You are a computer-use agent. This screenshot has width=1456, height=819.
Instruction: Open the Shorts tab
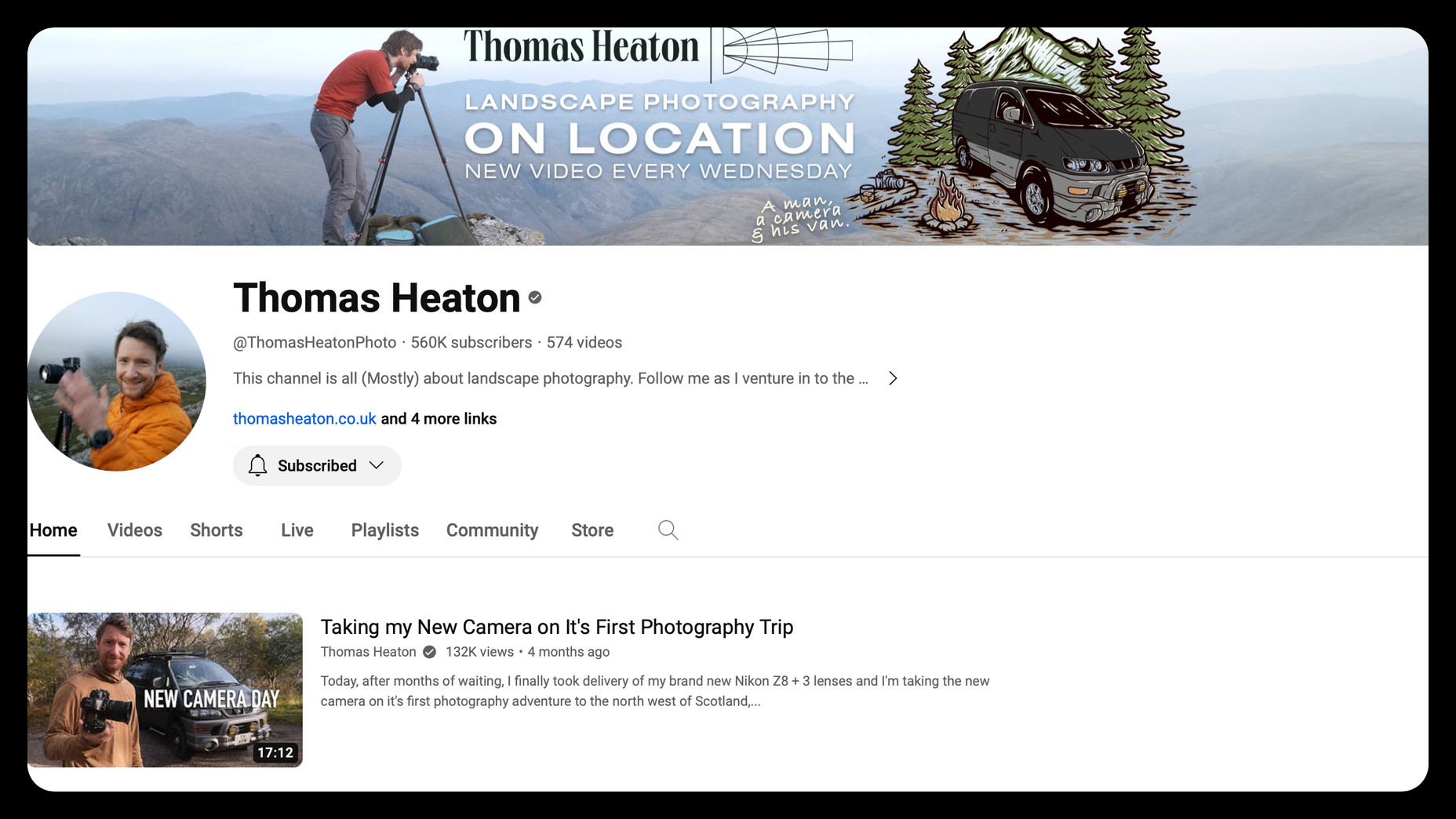[216, 530]
